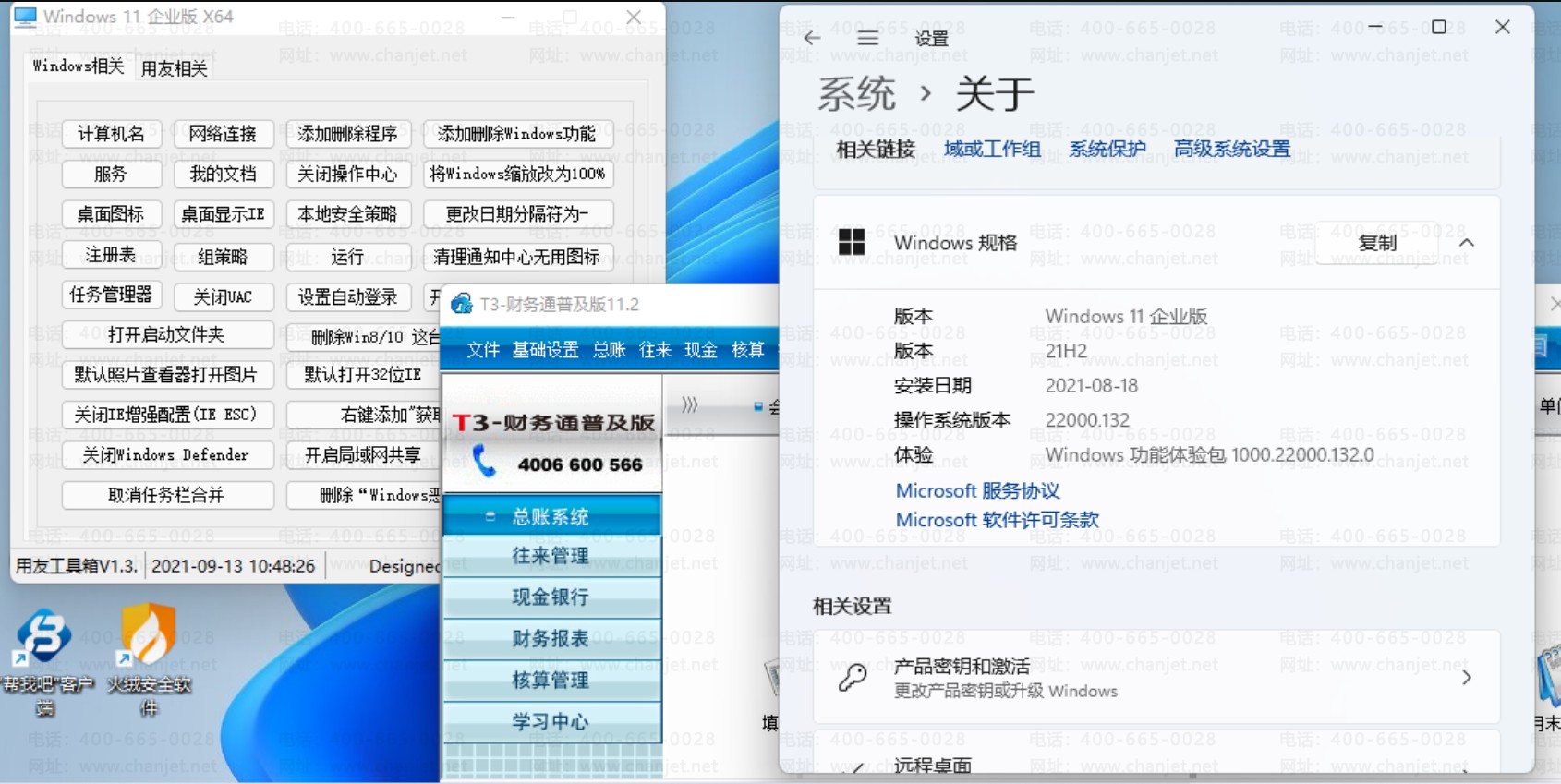Open the 高级系统设置 link
Screen dimensions: 1561x784
[x=1232, y=149]
